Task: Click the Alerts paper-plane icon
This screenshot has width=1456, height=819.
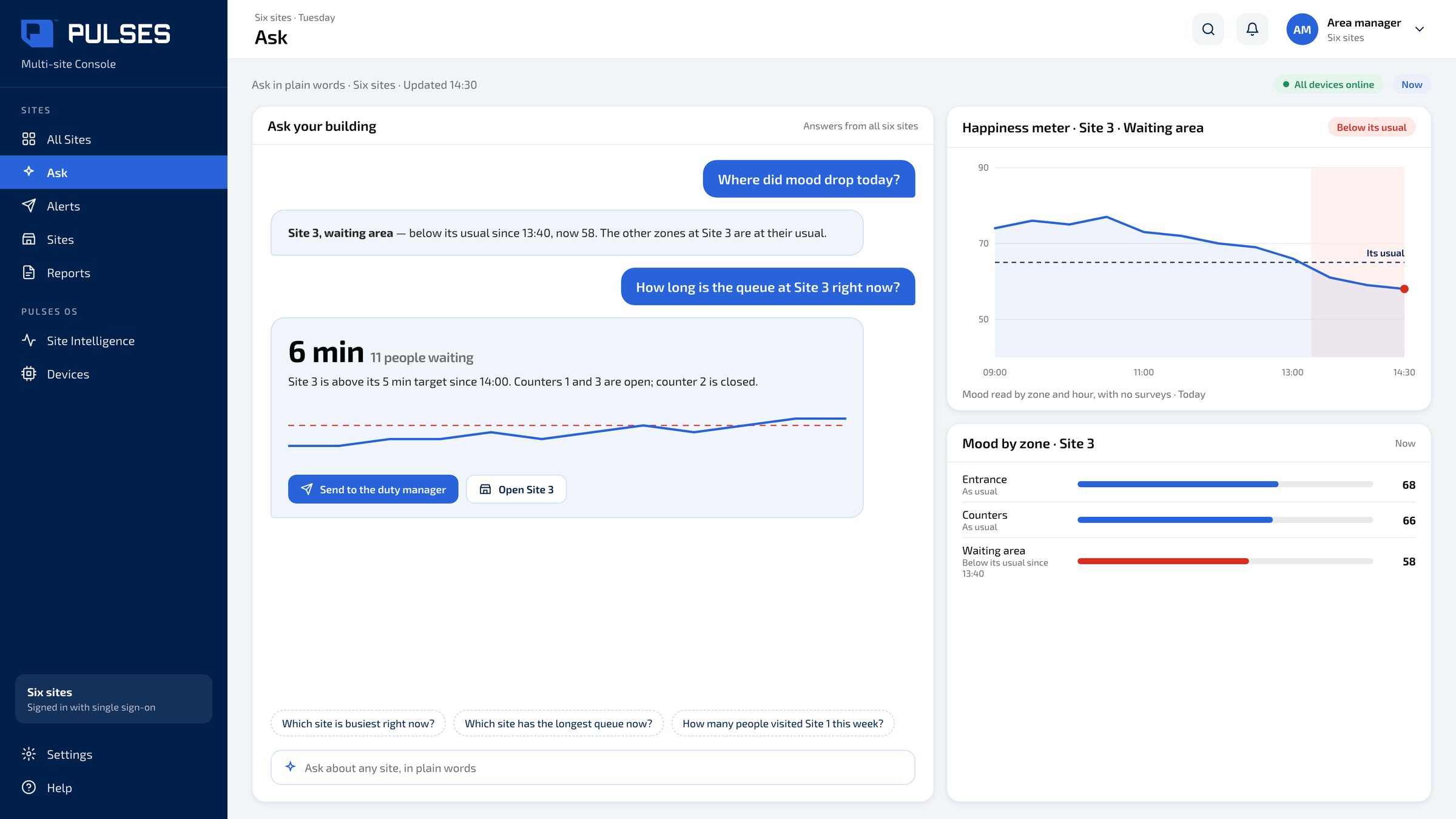Action: pyautogui.click(x=29, y=206)
